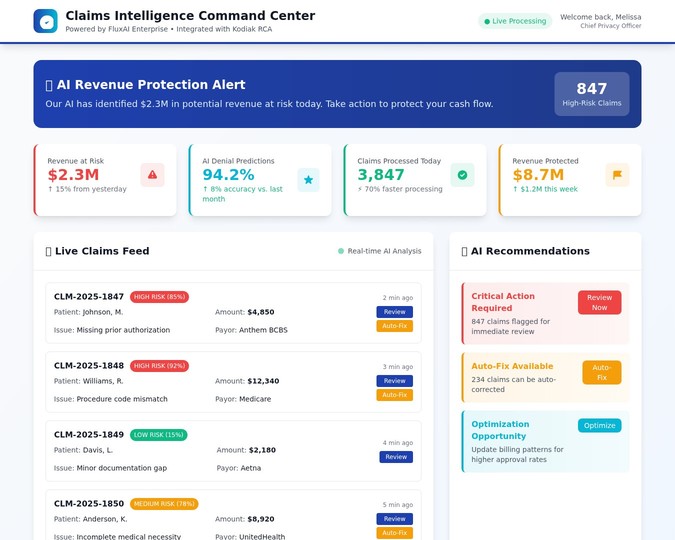675x540 pixels.
Task: Click payor Anthem BCBS
Action: pos(263,330)
